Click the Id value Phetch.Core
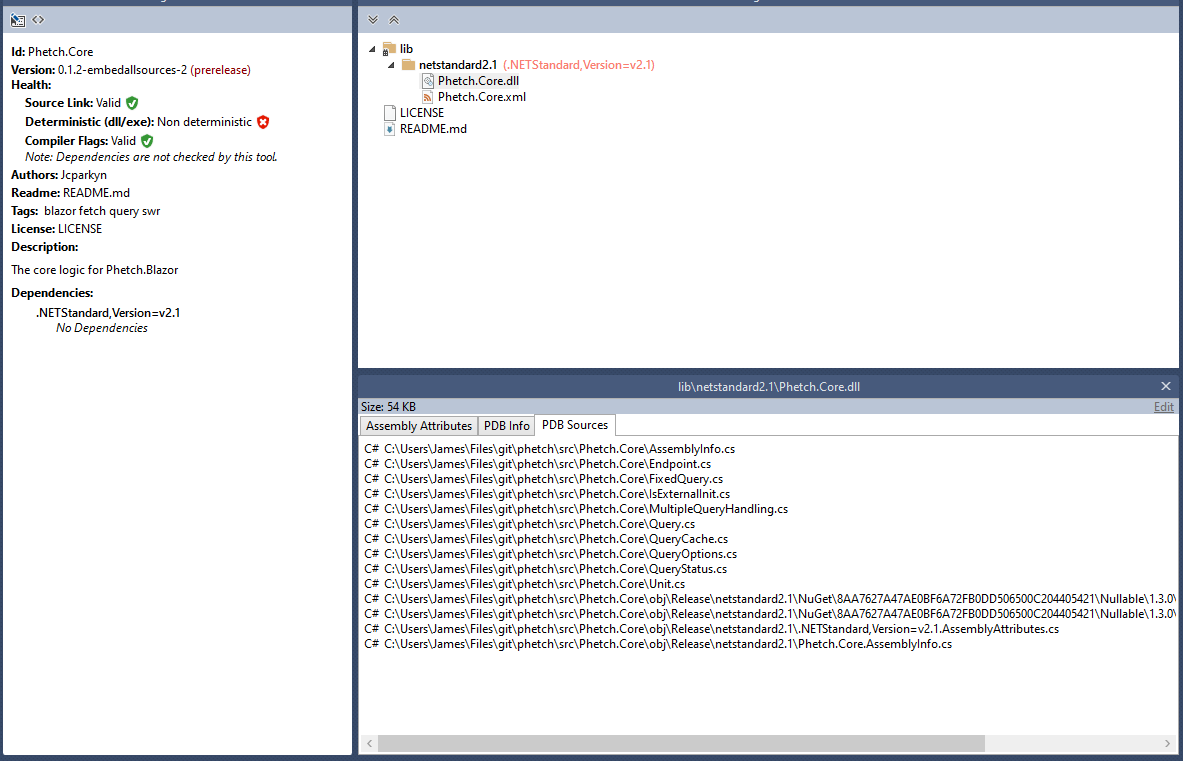The width and height of the screenshot is (1183, 761). (x=60, y=52)
